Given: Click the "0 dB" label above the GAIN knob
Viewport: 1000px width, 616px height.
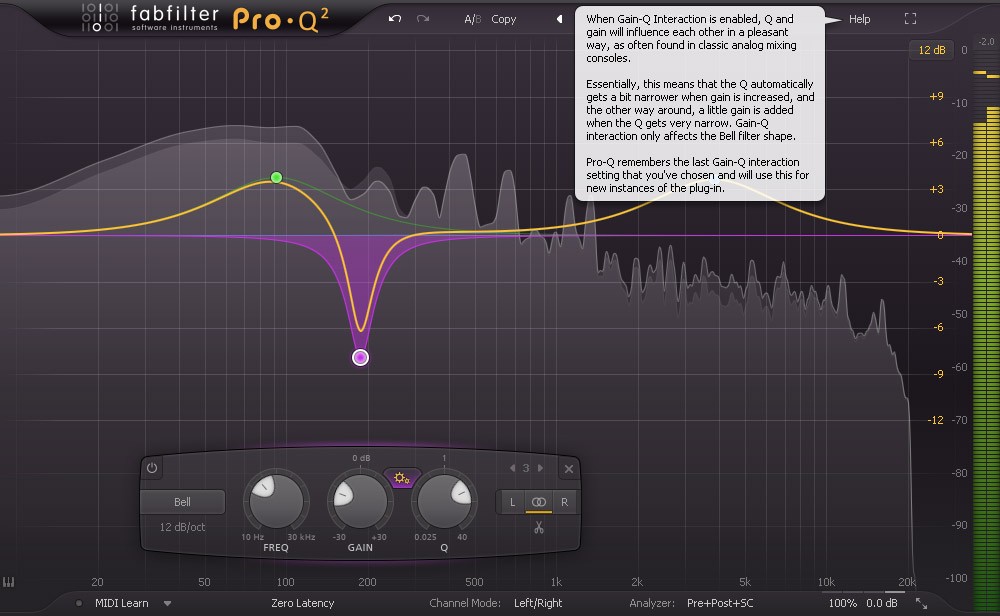Looking at the screenshot, I should tap(361, 458).
